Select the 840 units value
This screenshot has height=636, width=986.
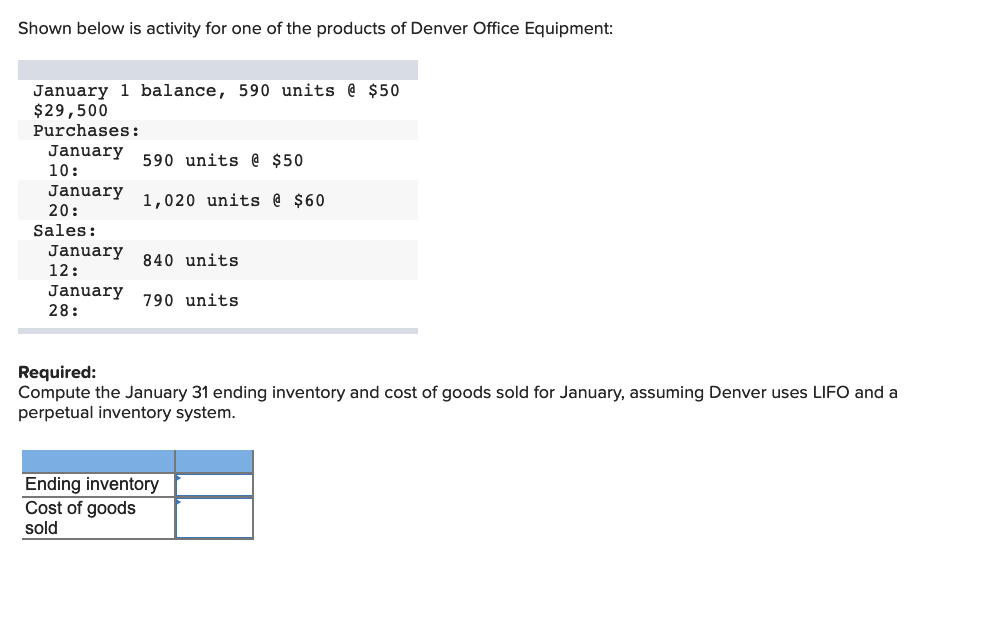(x=191, y=260)
